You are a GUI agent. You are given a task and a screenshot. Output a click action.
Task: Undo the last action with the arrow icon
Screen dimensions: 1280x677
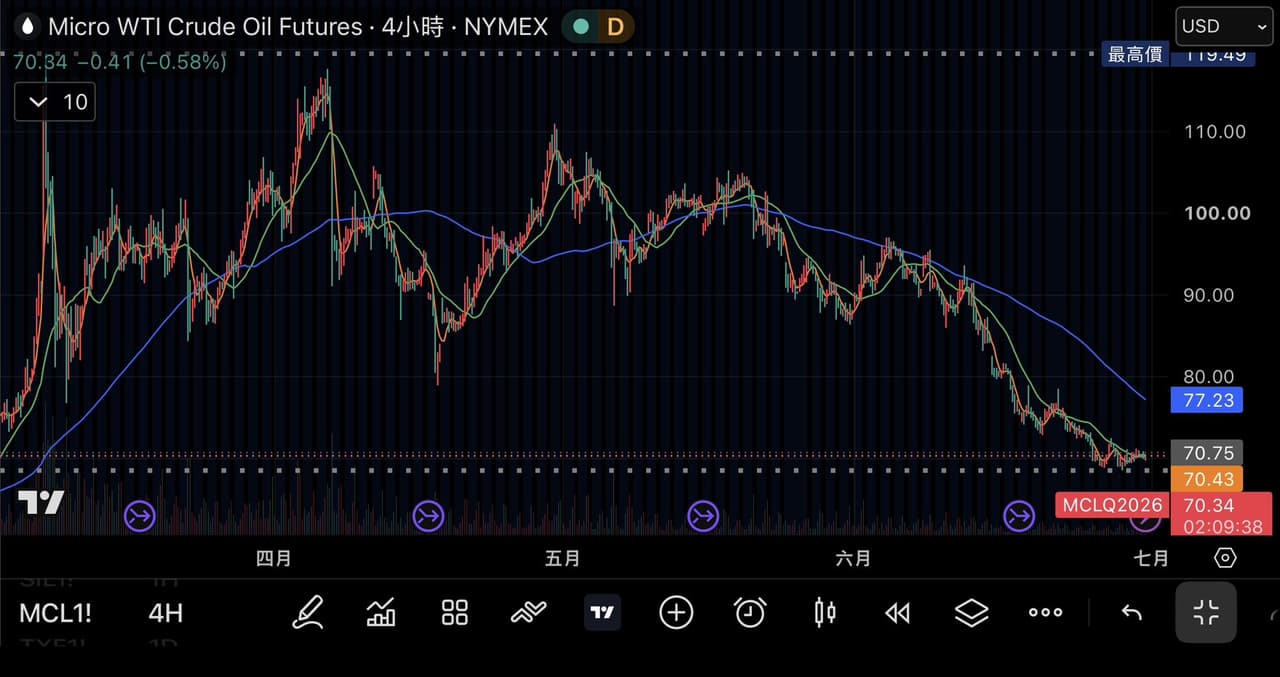point(1131,613)
